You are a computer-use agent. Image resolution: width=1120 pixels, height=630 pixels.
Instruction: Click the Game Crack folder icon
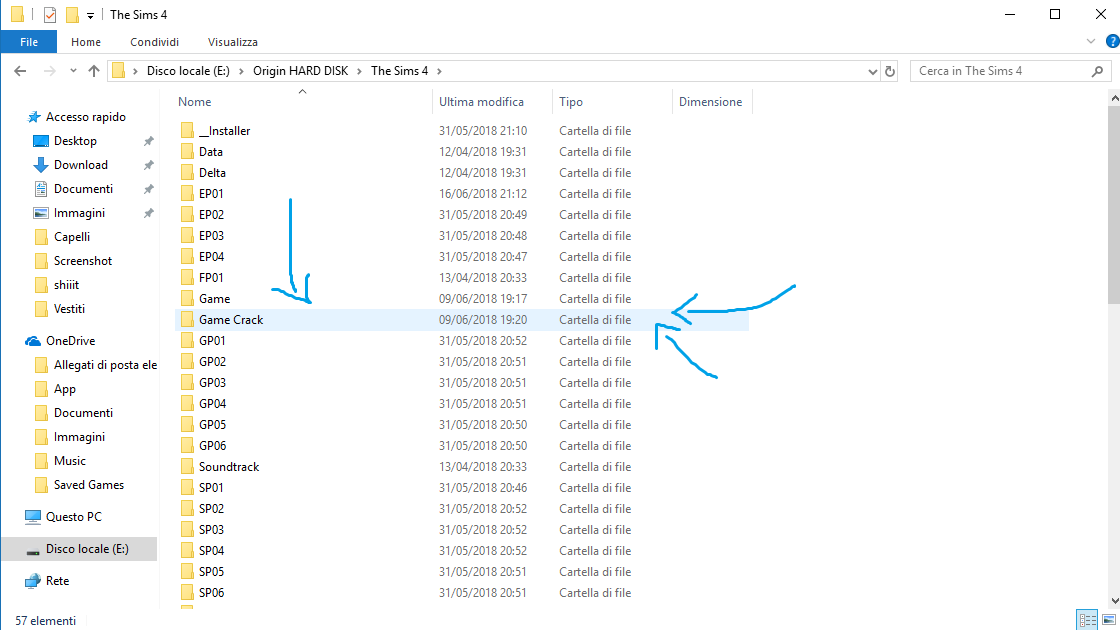pos(187,319)
